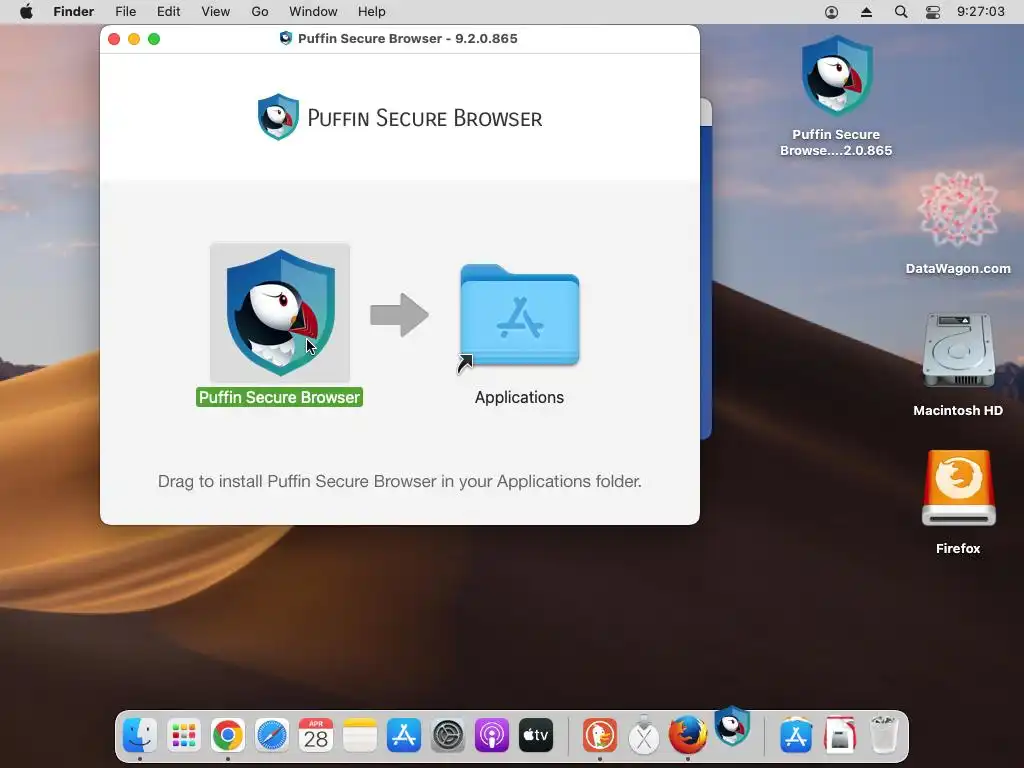The height and width of the screenshot is (768, 1024).
Task: Zoom the Puffin installer window with green button
Action: tap(154, 39)
